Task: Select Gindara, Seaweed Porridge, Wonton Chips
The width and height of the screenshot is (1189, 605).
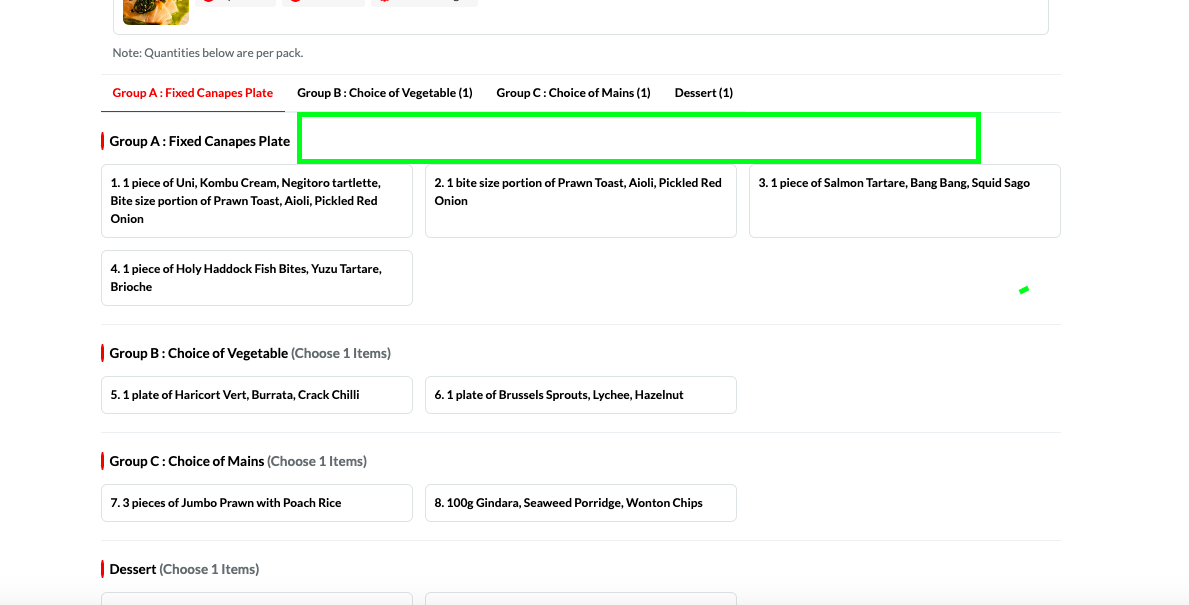Action: click(580, 503)
